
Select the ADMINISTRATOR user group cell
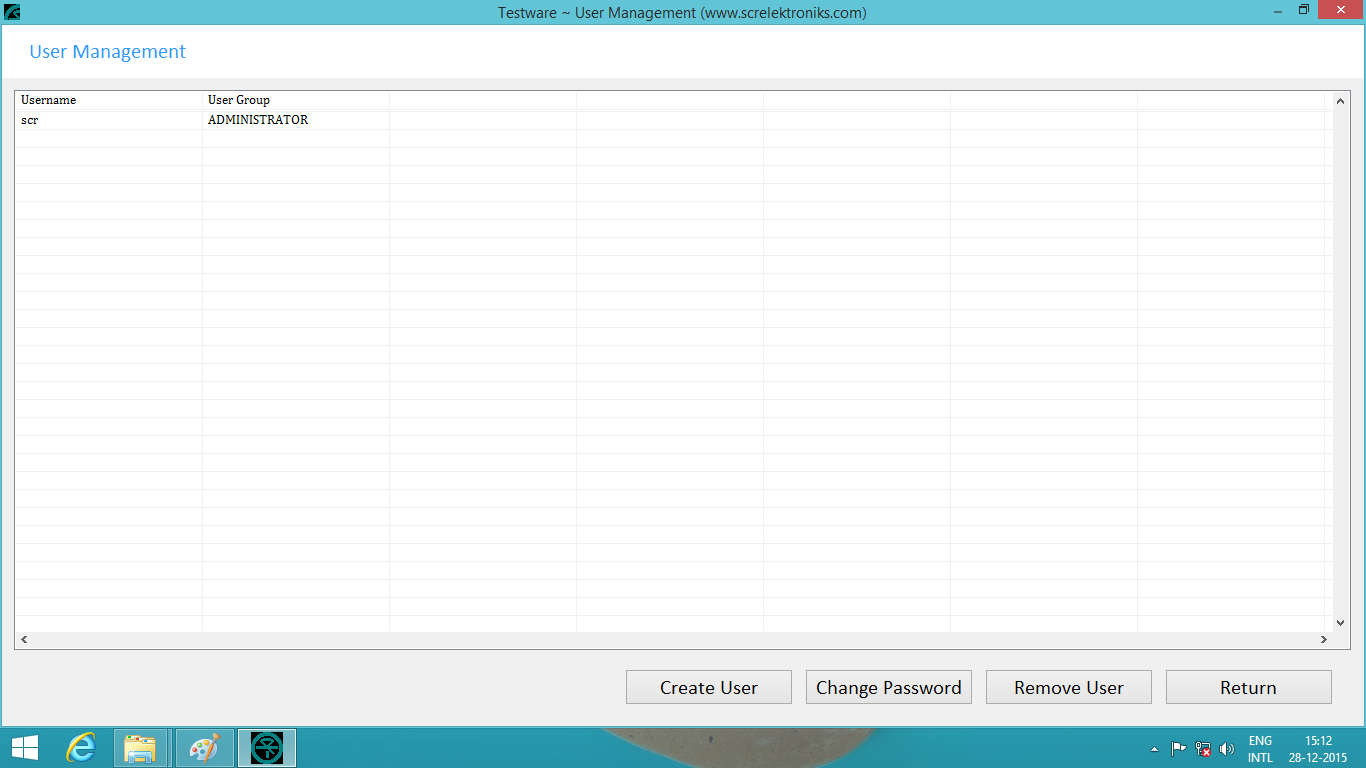pos(296,120)
